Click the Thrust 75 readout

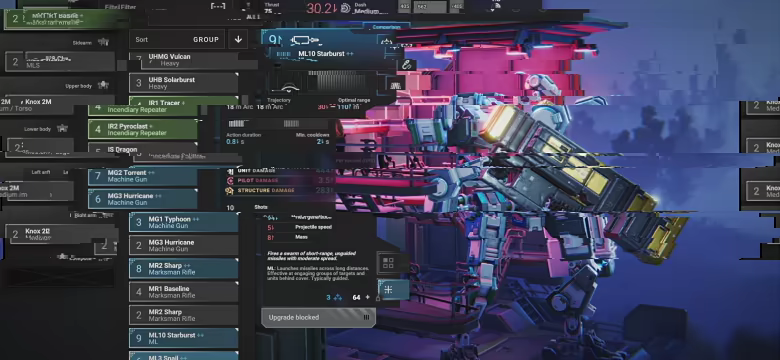coord(272,8)
